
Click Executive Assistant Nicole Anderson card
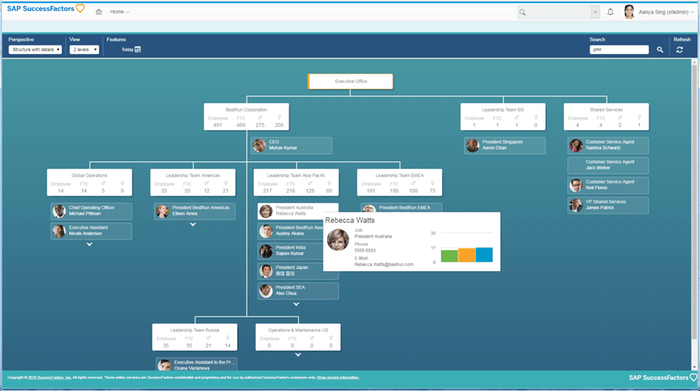[x=91, y=231]
